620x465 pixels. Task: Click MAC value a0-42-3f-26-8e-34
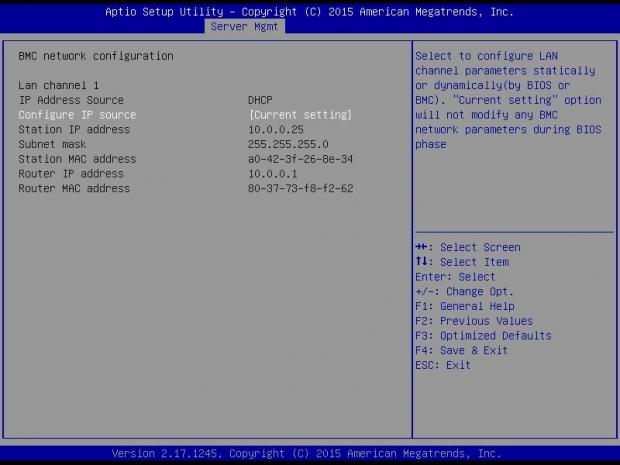[x=300, y=159]
